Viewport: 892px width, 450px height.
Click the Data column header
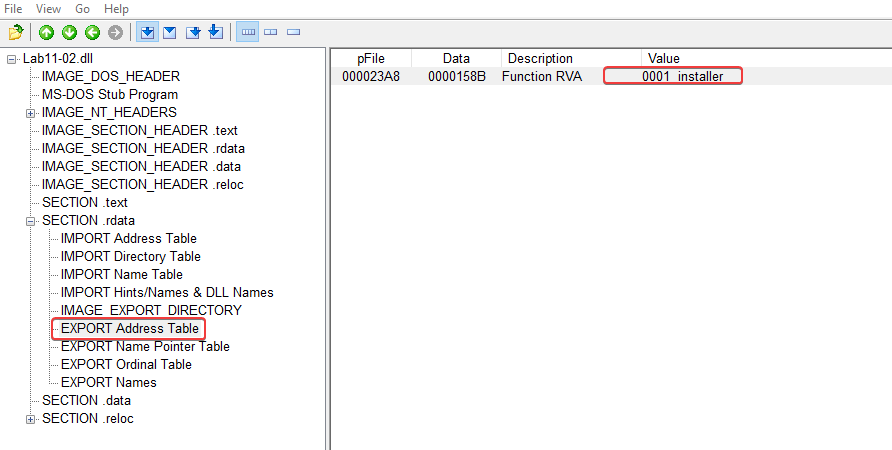[x=456, y=59]
